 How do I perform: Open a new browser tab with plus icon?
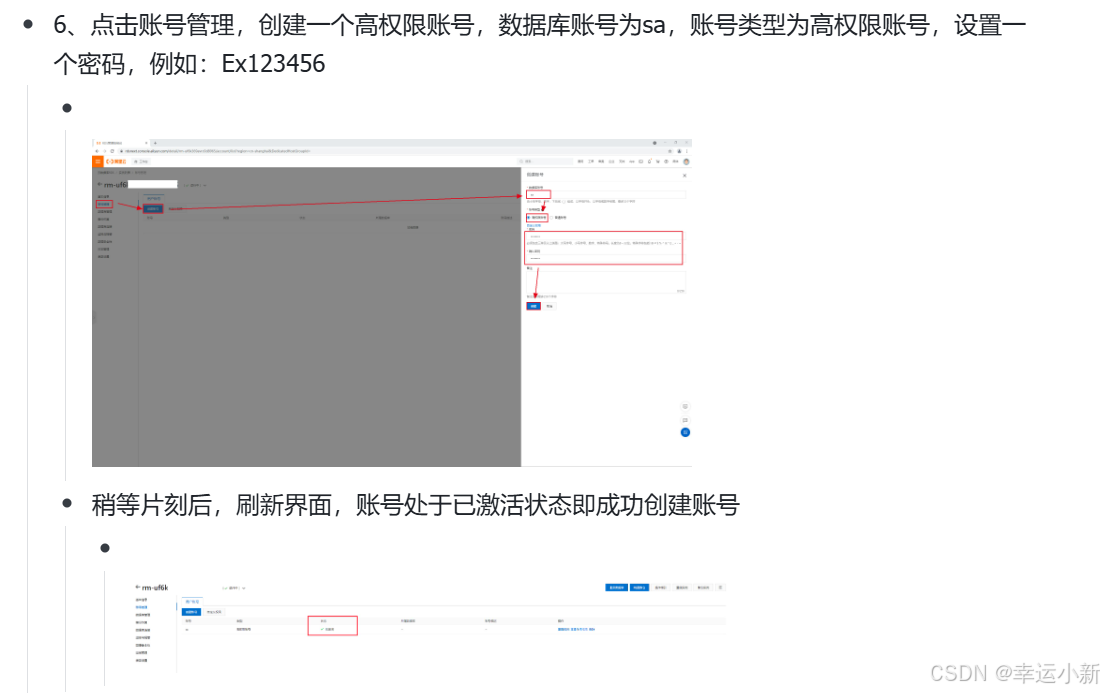[x=155, y=143]
